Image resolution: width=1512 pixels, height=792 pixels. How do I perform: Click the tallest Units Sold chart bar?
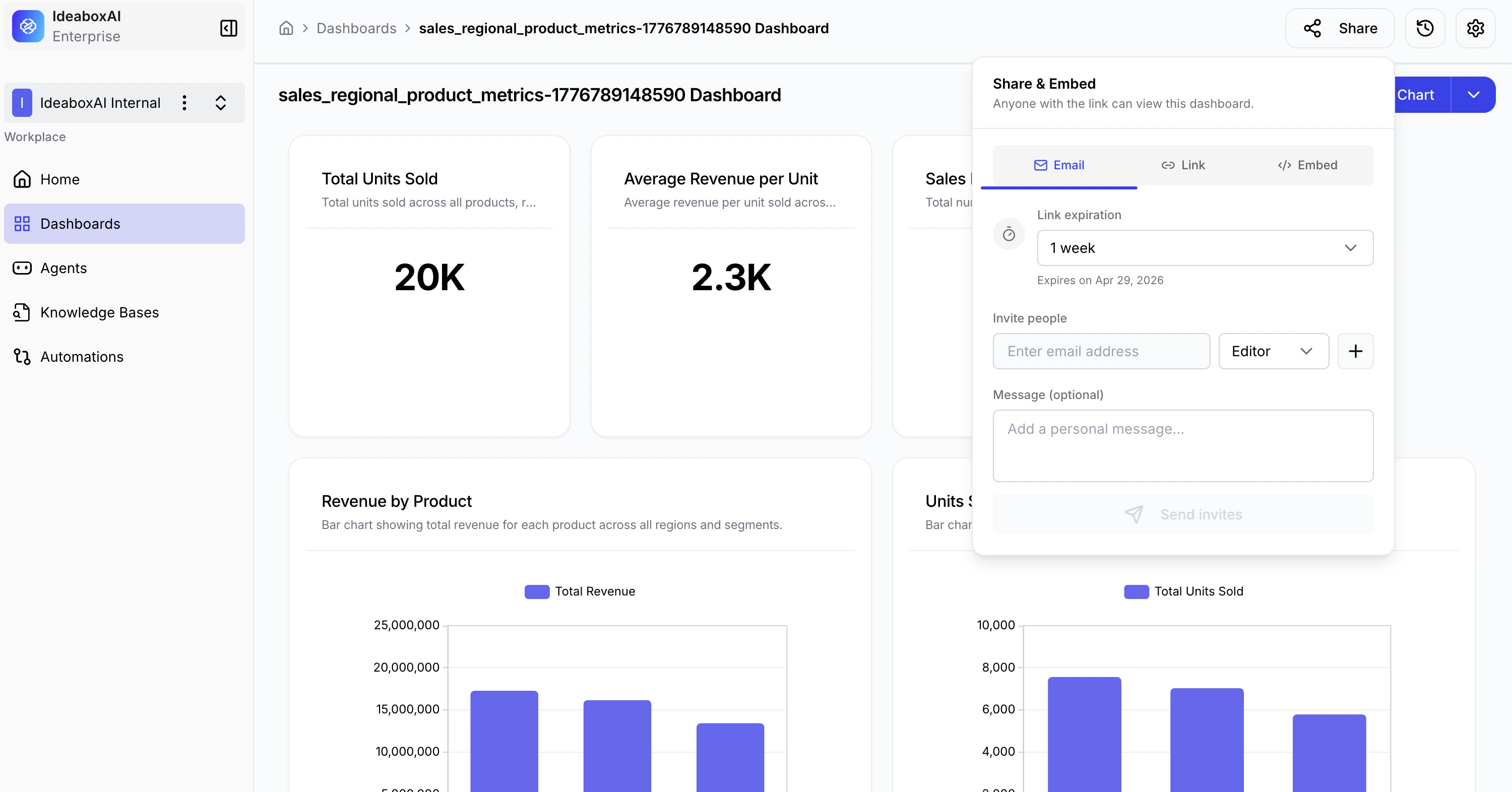1084,735
